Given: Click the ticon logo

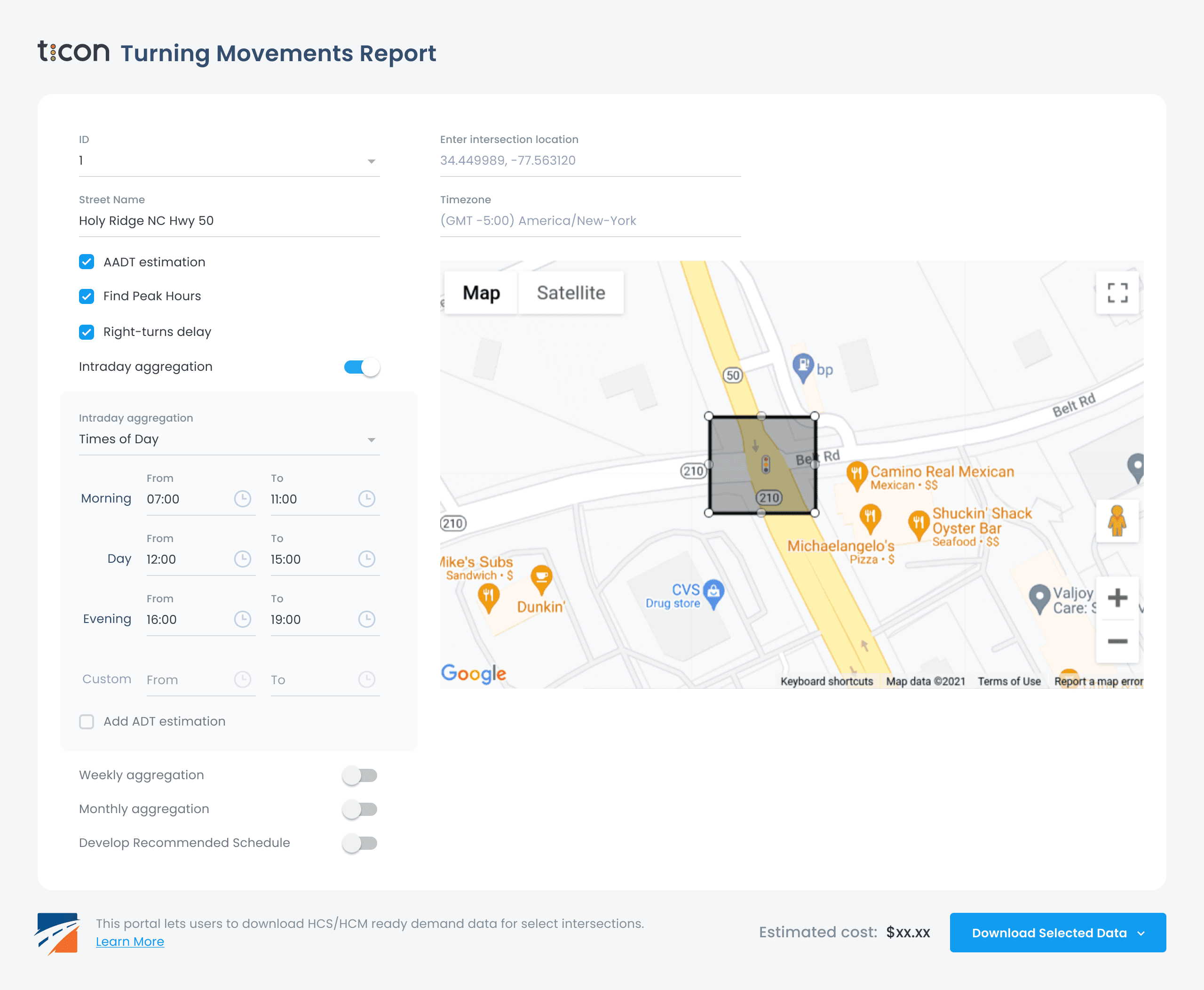Looking at the screenshot, I should point(74,51).
